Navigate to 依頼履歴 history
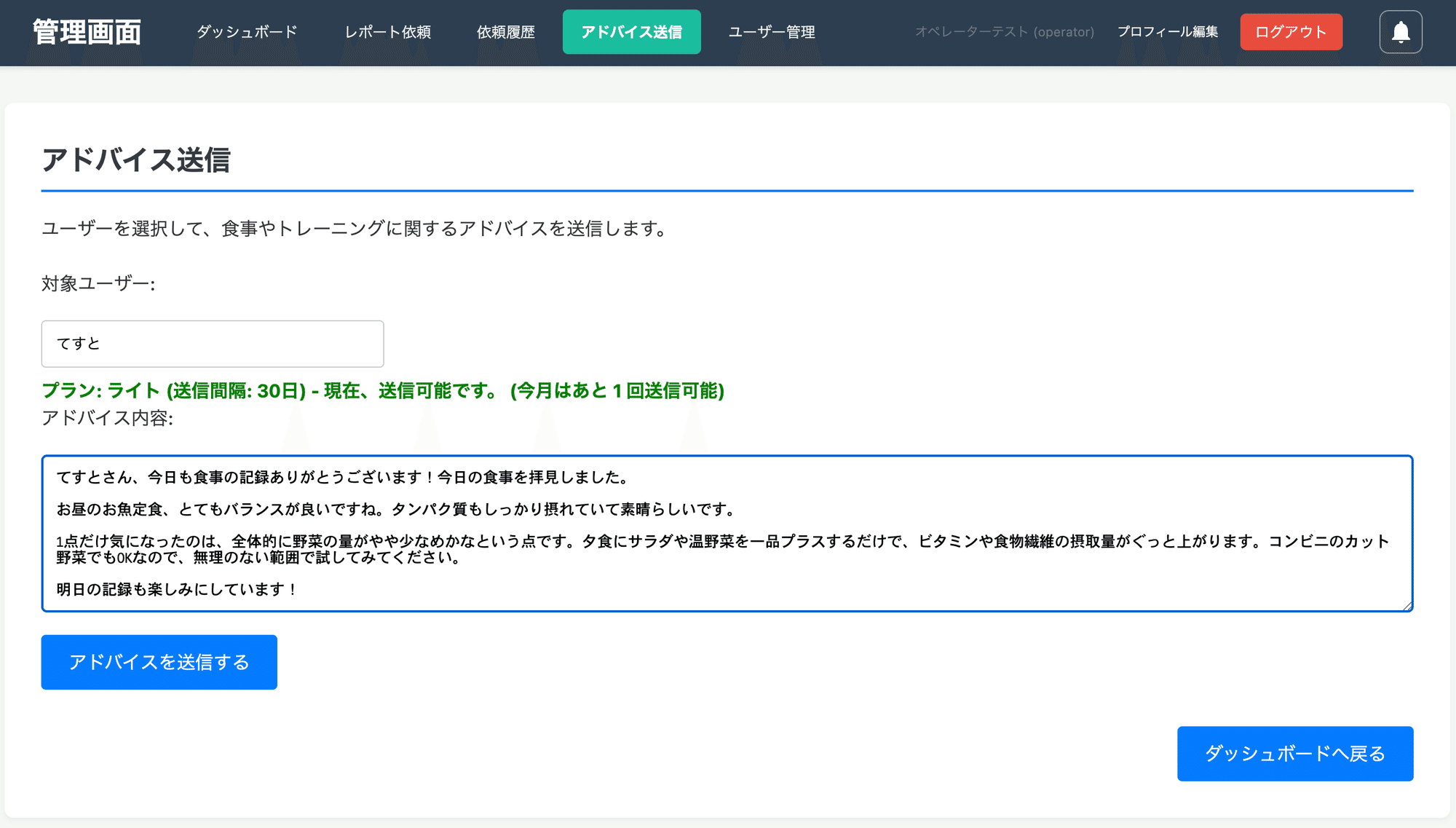 tap(506, 32)
